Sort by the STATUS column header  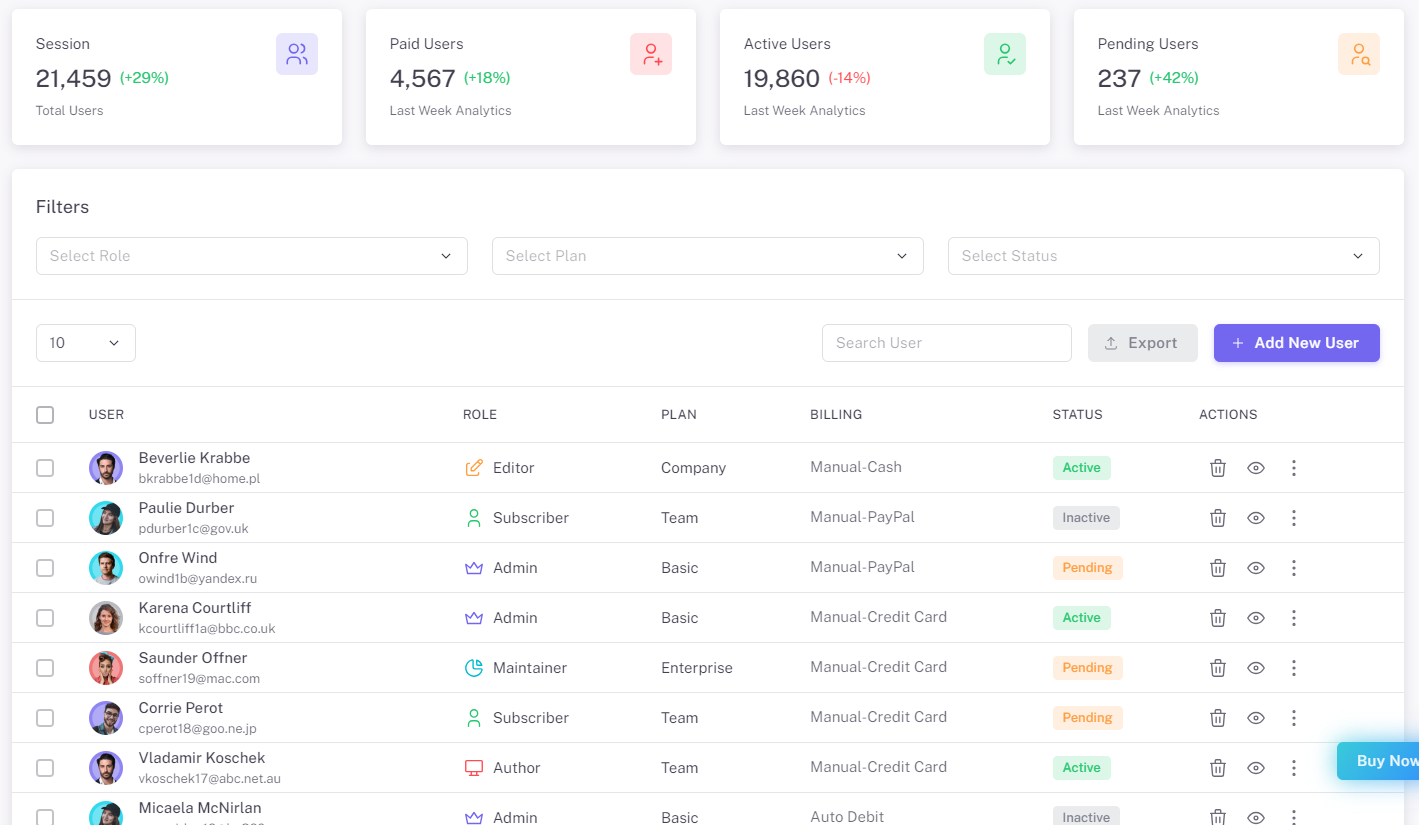[x=1077, y=415]
